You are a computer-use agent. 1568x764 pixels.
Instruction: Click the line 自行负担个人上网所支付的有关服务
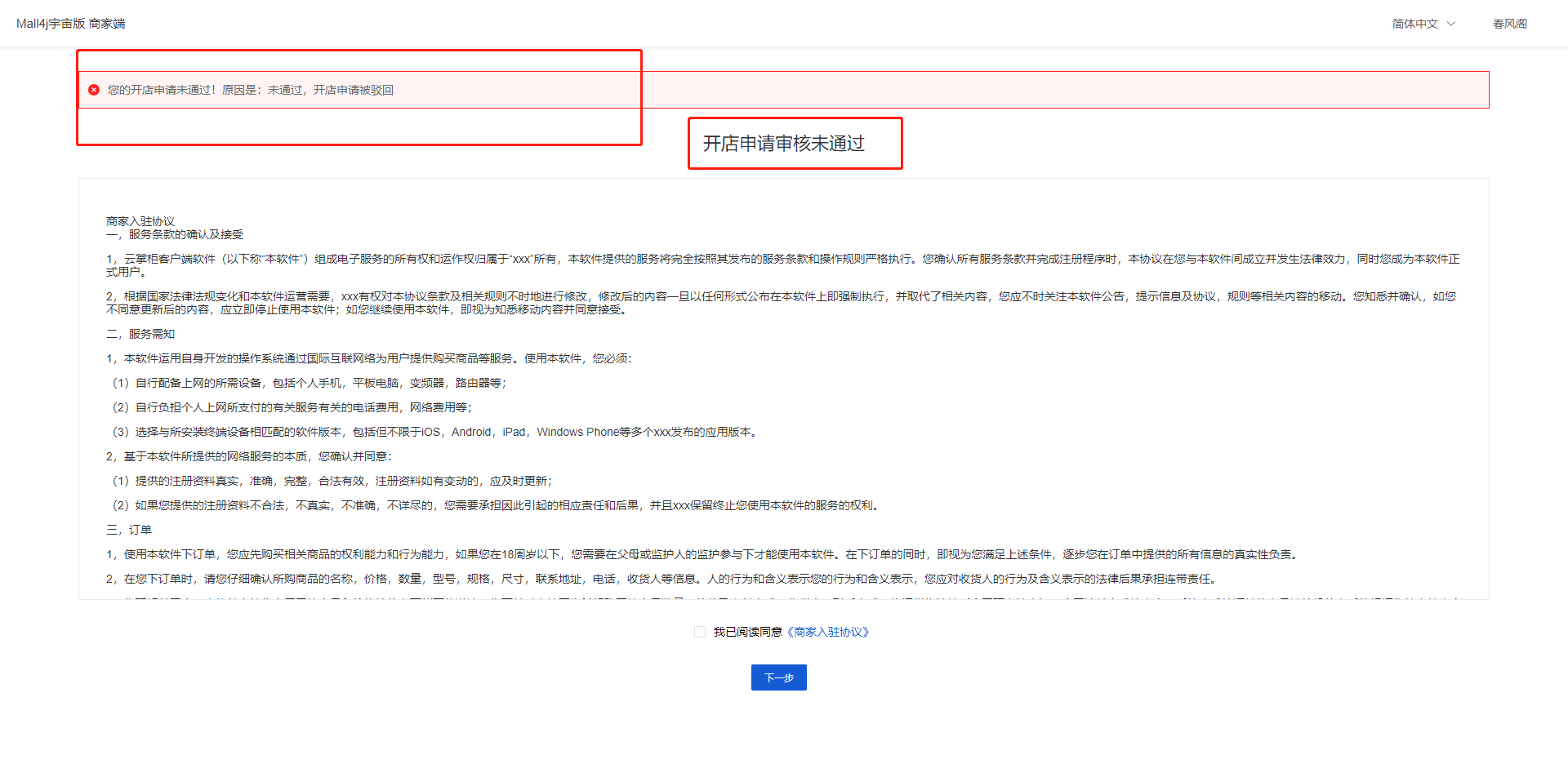click(x=290, y=407)
